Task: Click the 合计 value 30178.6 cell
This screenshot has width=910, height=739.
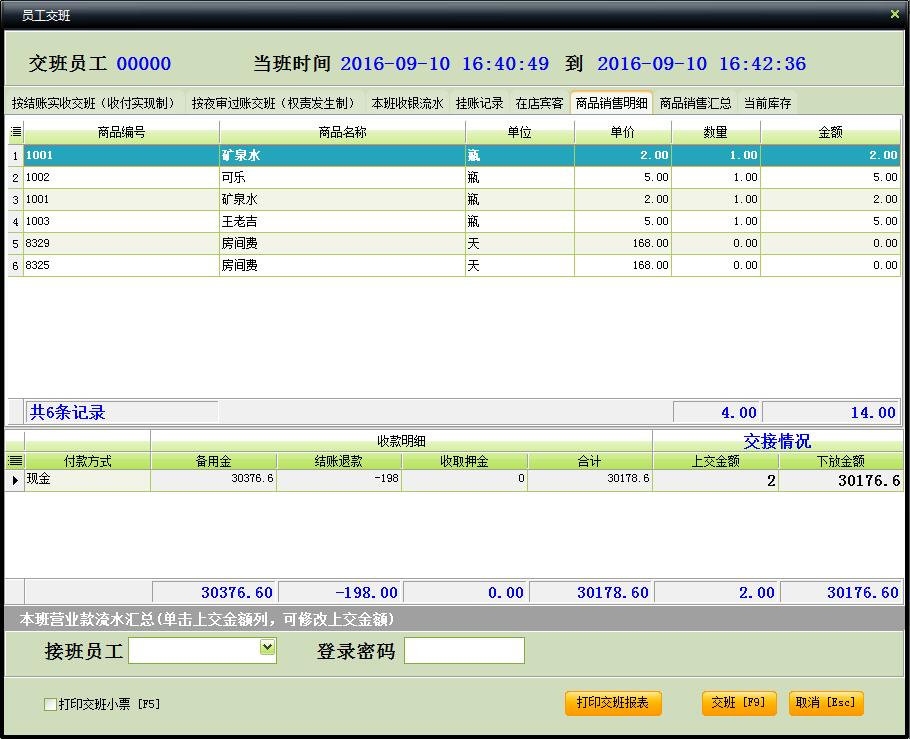Action: point(590,480)
